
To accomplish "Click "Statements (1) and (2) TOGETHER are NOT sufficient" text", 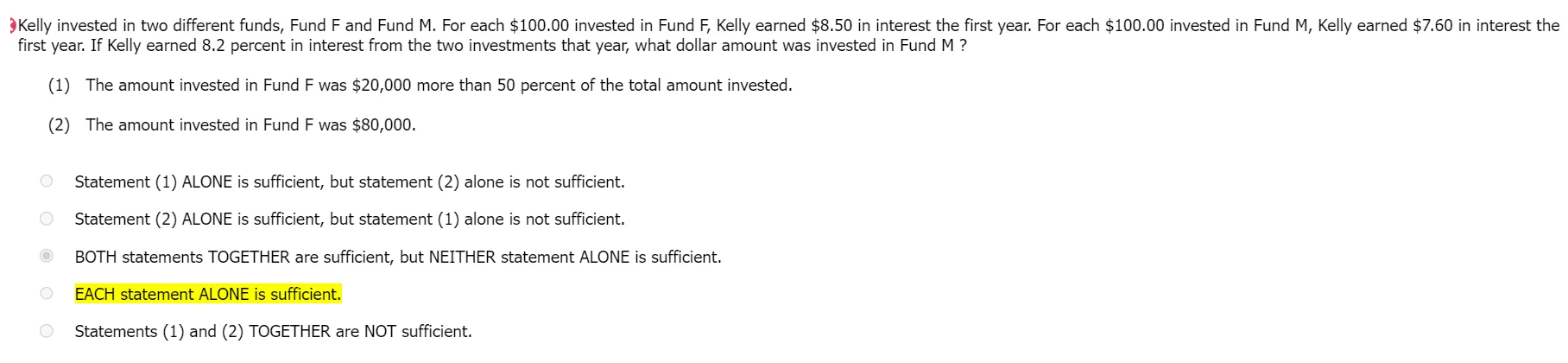I will coord(273,332).
